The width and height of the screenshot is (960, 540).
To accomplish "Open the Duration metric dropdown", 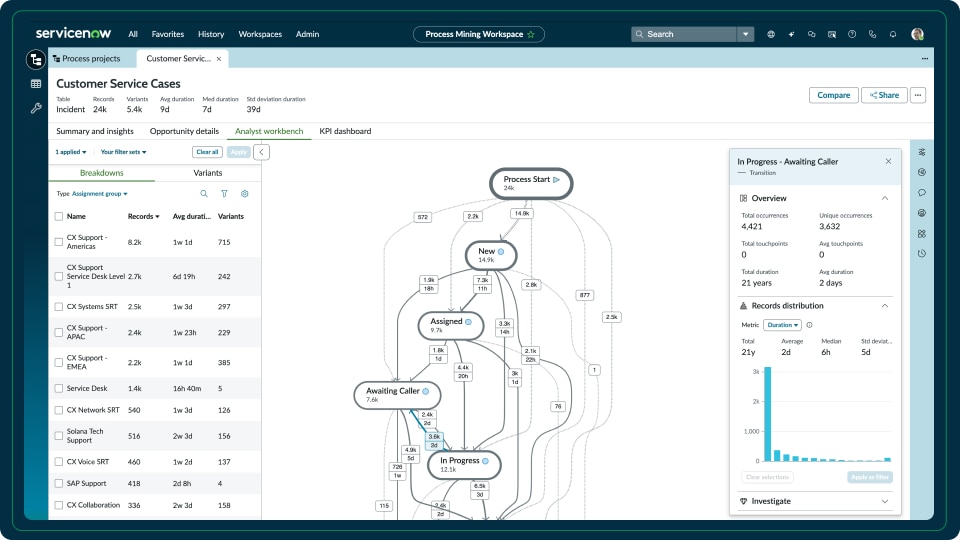I will point(782,325).
